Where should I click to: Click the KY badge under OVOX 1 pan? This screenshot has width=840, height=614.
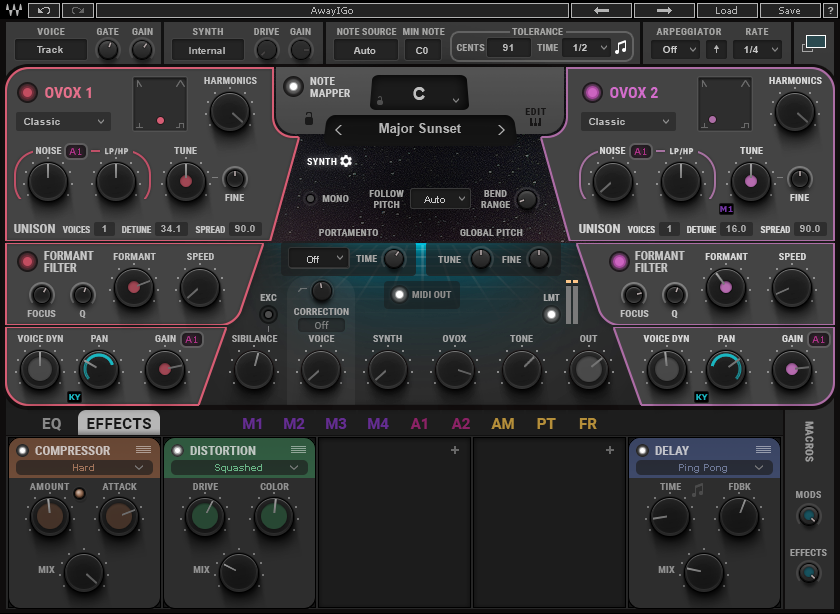click(74, 397)
